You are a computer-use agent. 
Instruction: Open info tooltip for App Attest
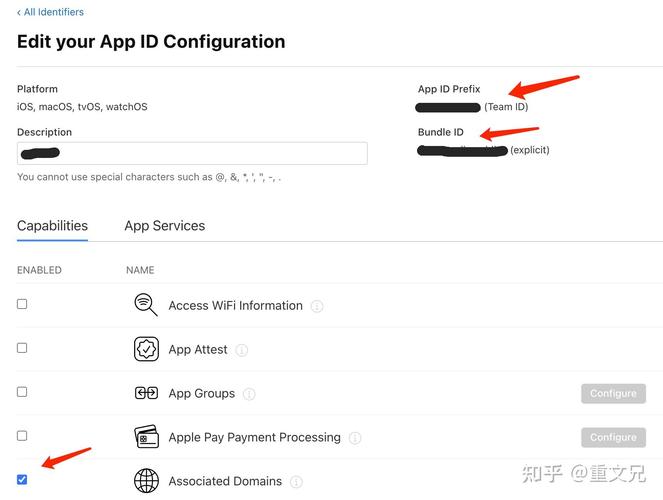[x=241, y=350]
